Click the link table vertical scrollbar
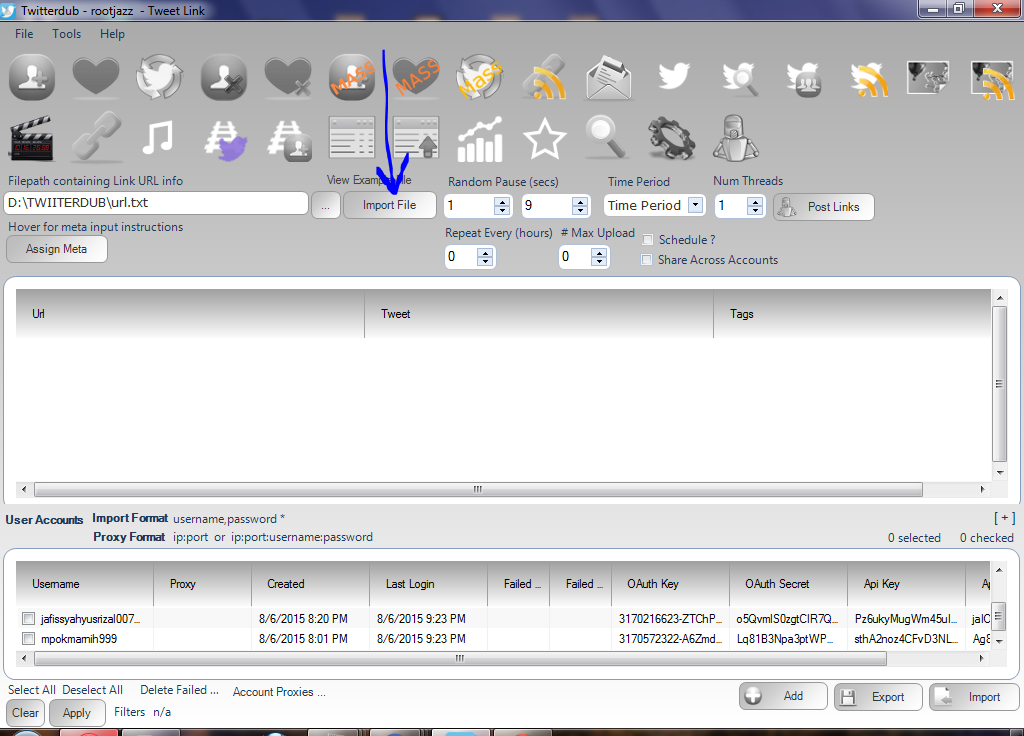Screen dimensions: 1024x736 click(x=999, y=383)
